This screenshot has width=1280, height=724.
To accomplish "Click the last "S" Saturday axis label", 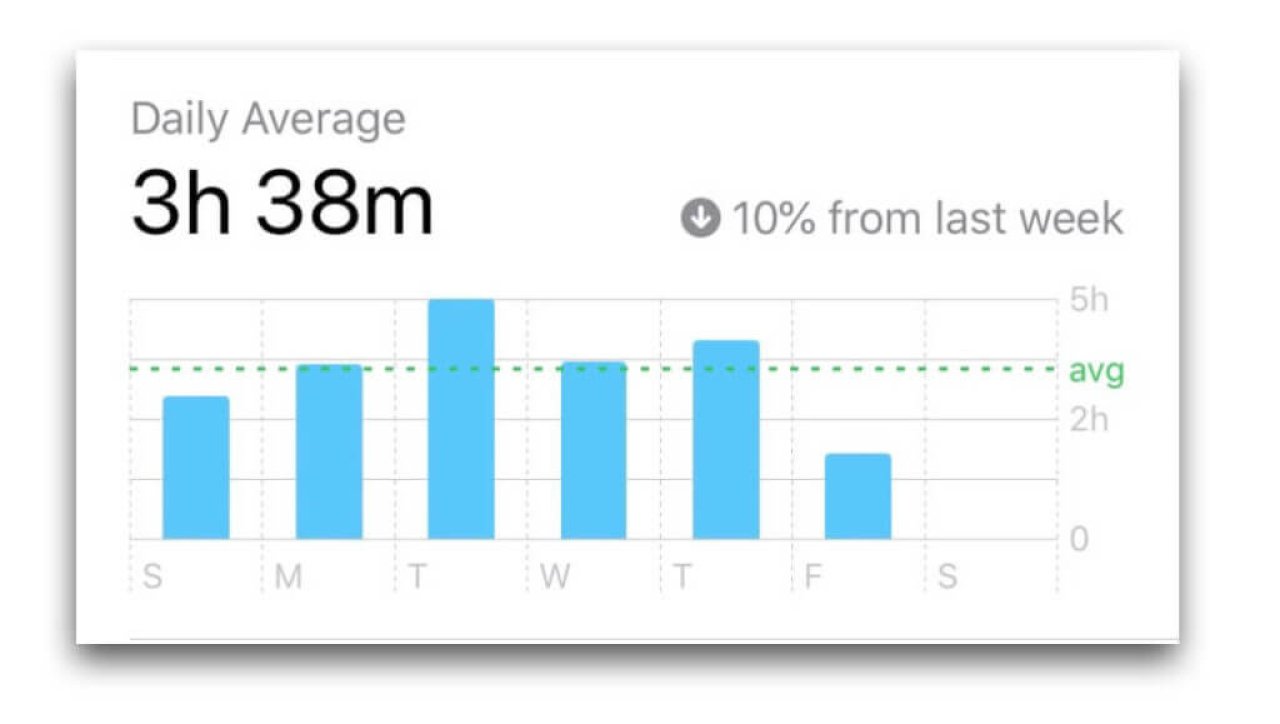I will [946, 577].
